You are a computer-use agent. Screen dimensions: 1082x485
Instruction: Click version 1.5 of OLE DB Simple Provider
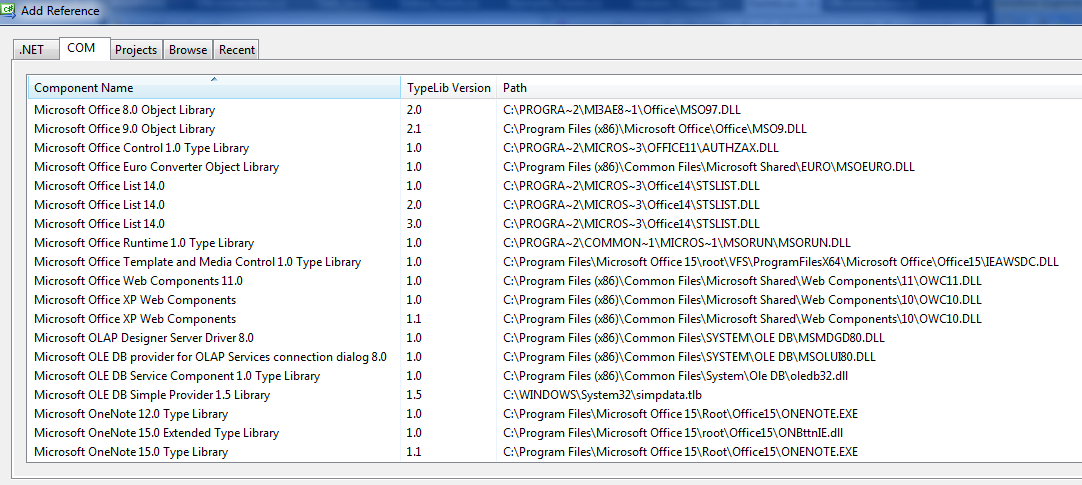pos(414,395)
